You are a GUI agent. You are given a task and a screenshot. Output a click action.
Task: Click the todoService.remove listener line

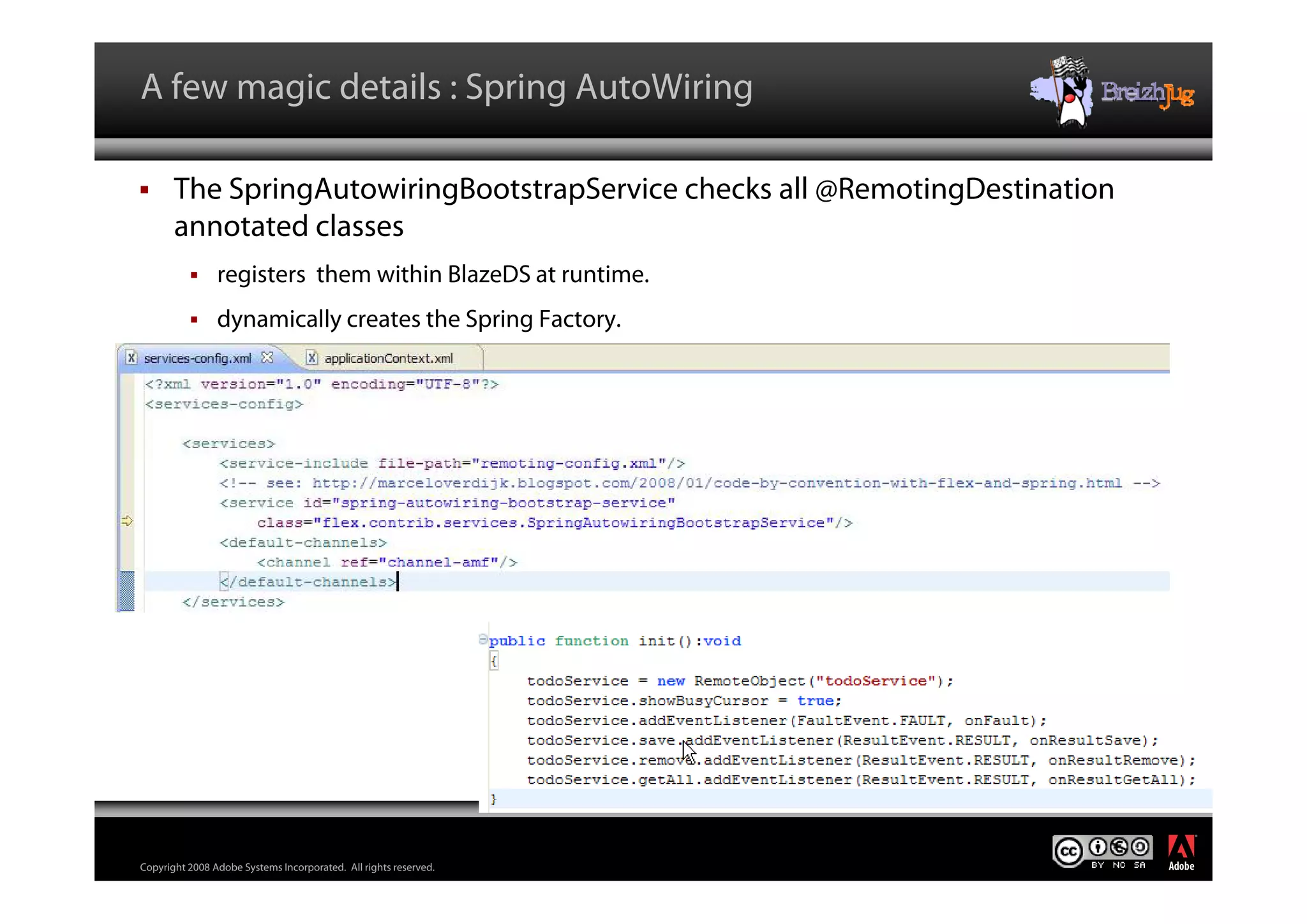pyautogui.click(x=861, y=760)
